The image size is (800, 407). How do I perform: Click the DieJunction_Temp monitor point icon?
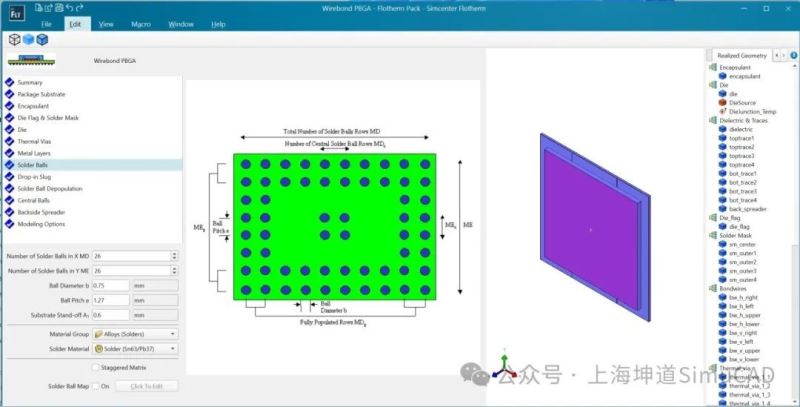pos(722,111)
